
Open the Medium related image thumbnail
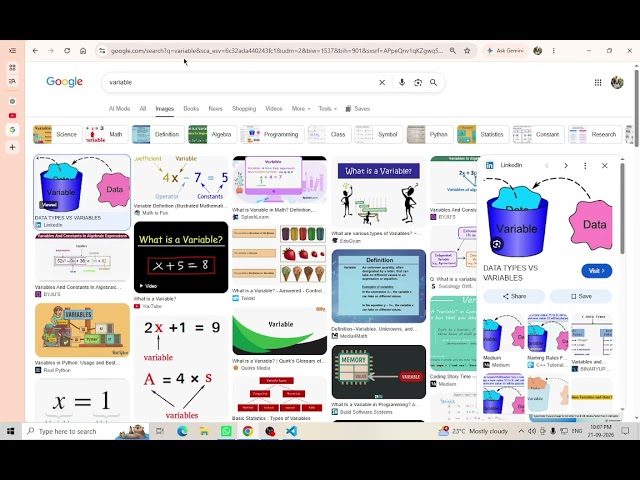click(504, 333)
